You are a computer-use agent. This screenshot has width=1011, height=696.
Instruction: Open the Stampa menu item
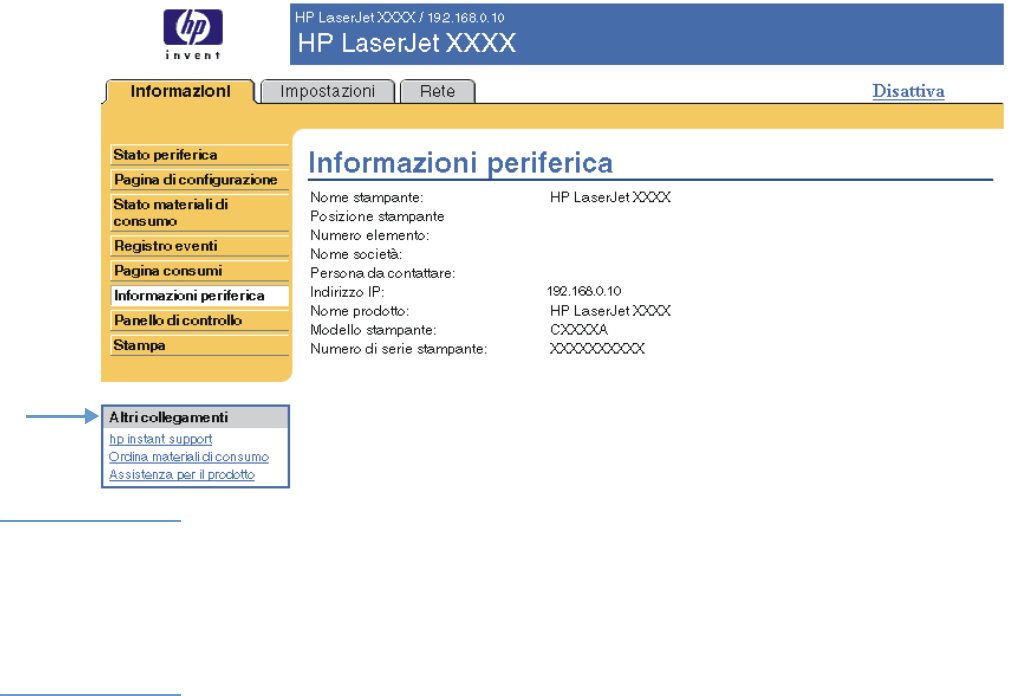(199, 345)
